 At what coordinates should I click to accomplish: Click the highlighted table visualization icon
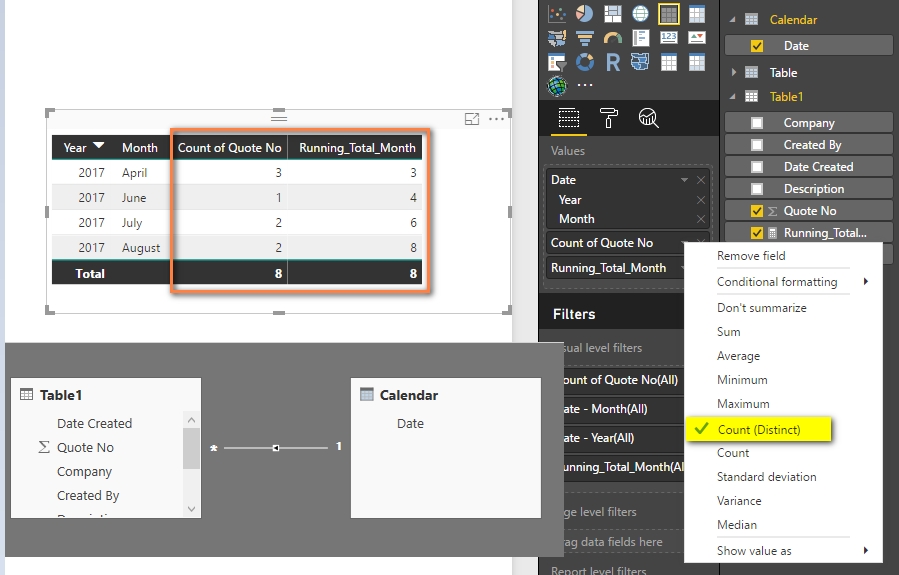(x=669, y=14)
